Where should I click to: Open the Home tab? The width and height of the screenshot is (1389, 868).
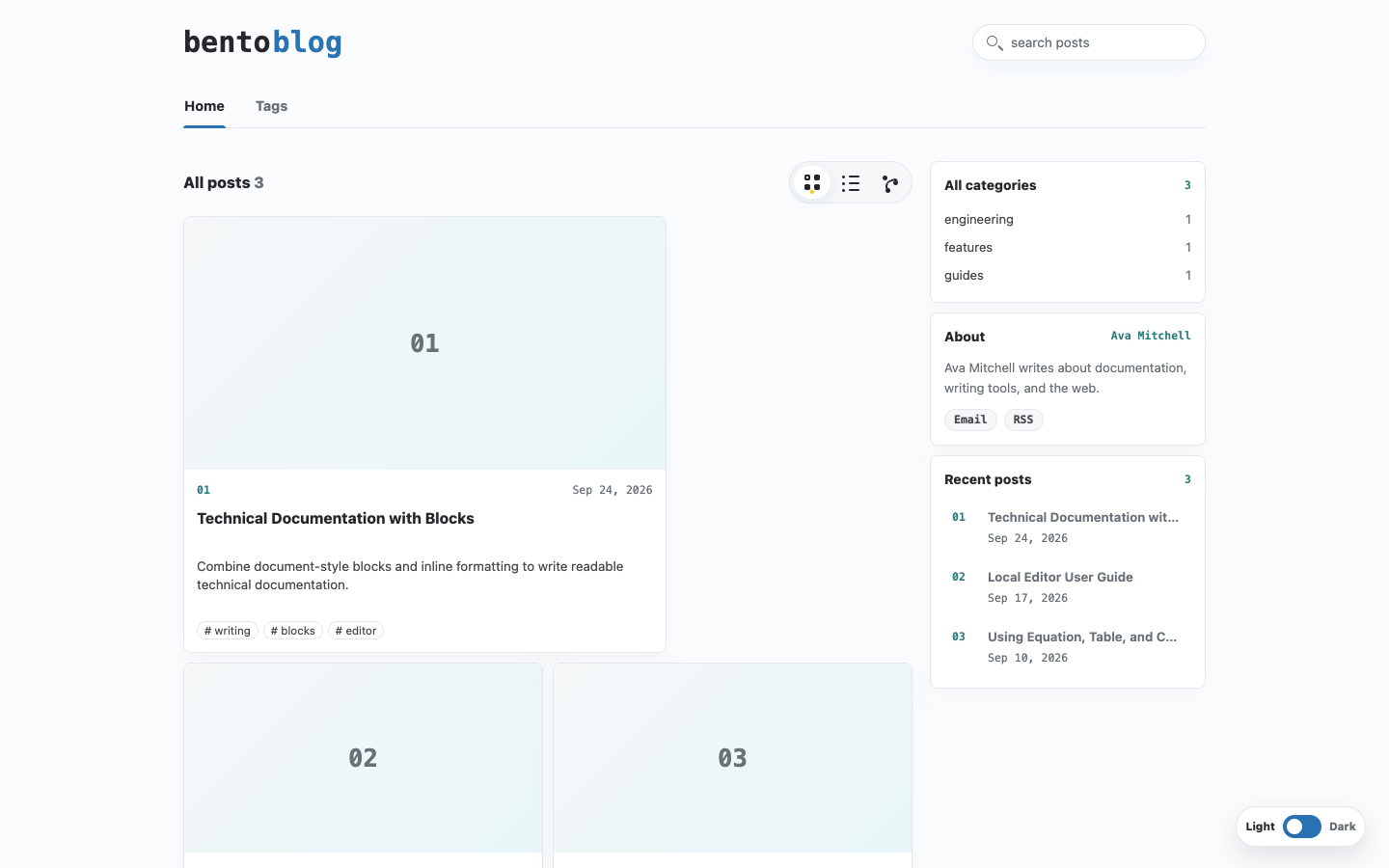[204, 106]
